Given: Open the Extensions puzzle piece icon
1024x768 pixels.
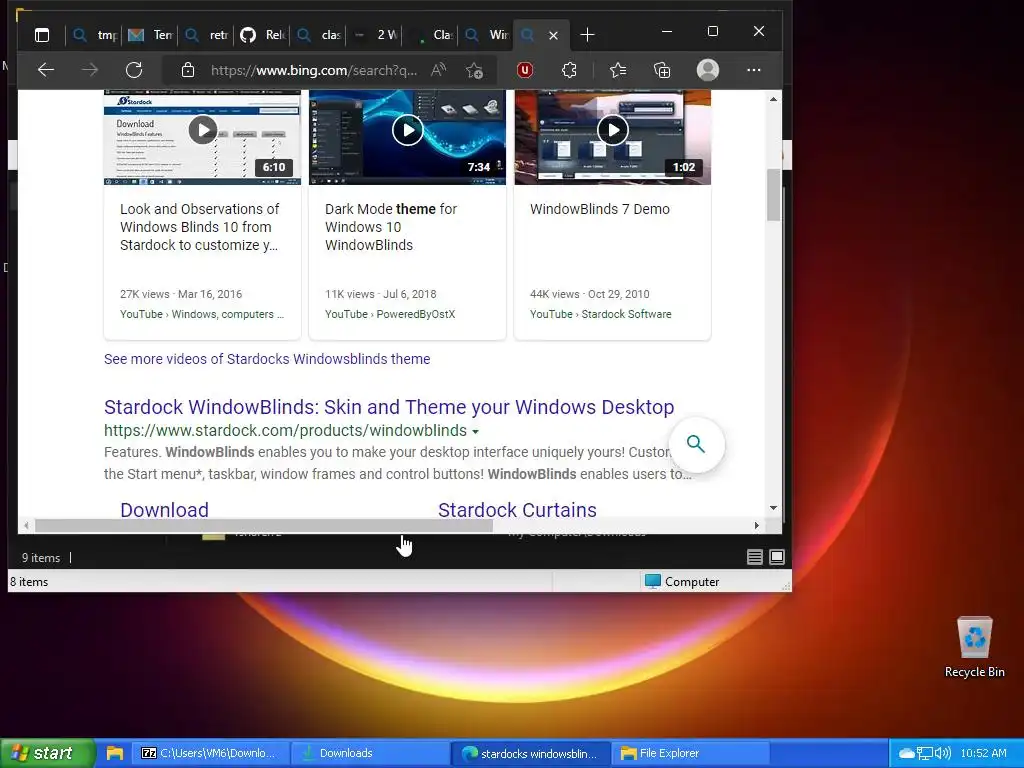Looking at the screenshot, I should pos(569,70).
